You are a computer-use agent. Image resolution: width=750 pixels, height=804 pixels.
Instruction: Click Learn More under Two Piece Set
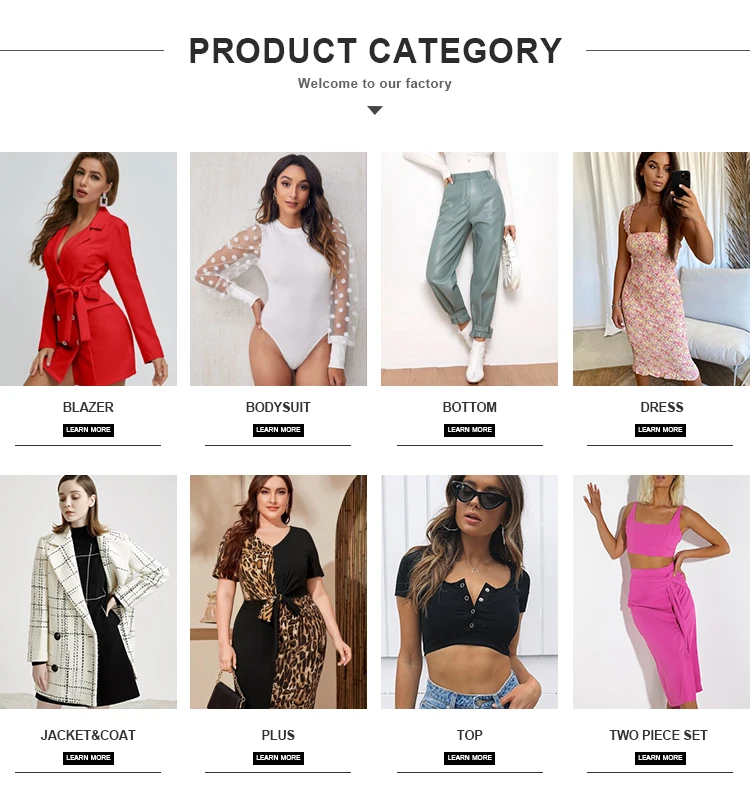pos(660,758)
